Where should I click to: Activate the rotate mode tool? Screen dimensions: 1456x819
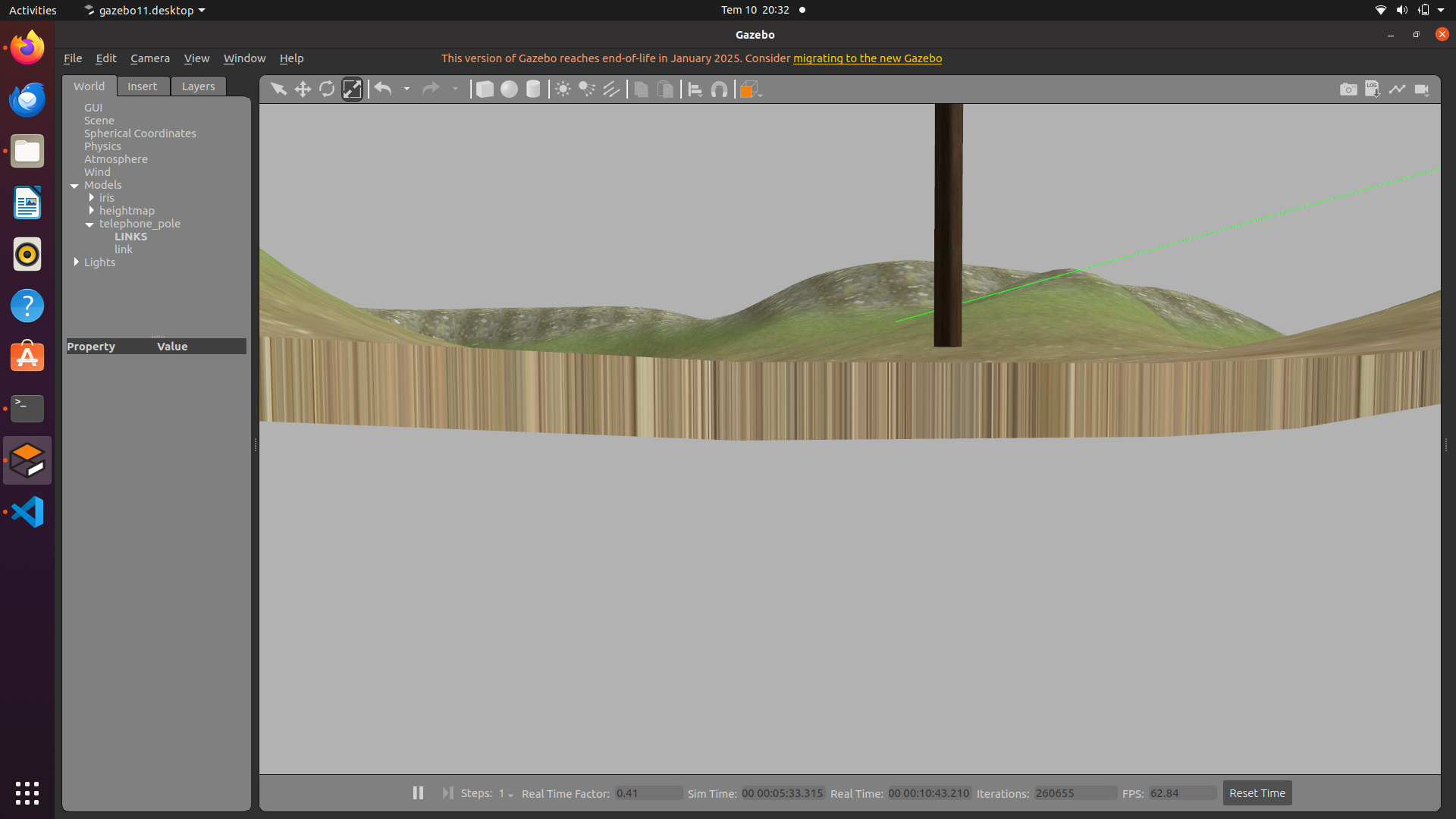(327, 89)
